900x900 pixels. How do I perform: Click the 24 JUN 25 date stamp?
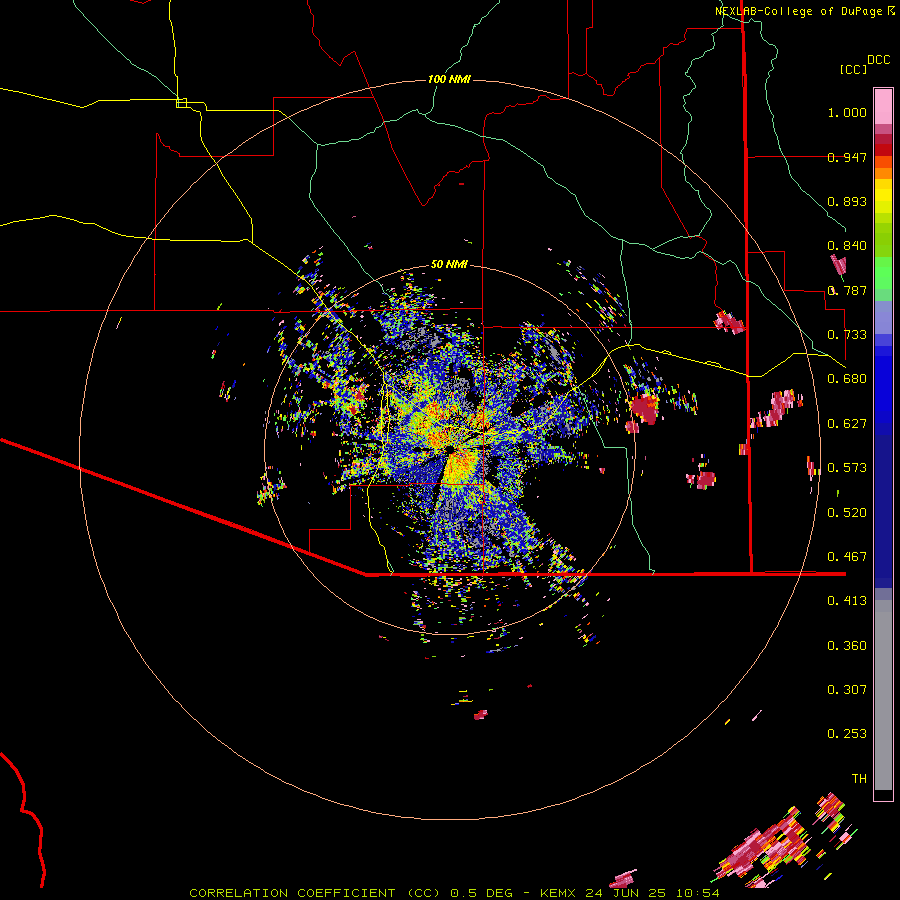626,893
